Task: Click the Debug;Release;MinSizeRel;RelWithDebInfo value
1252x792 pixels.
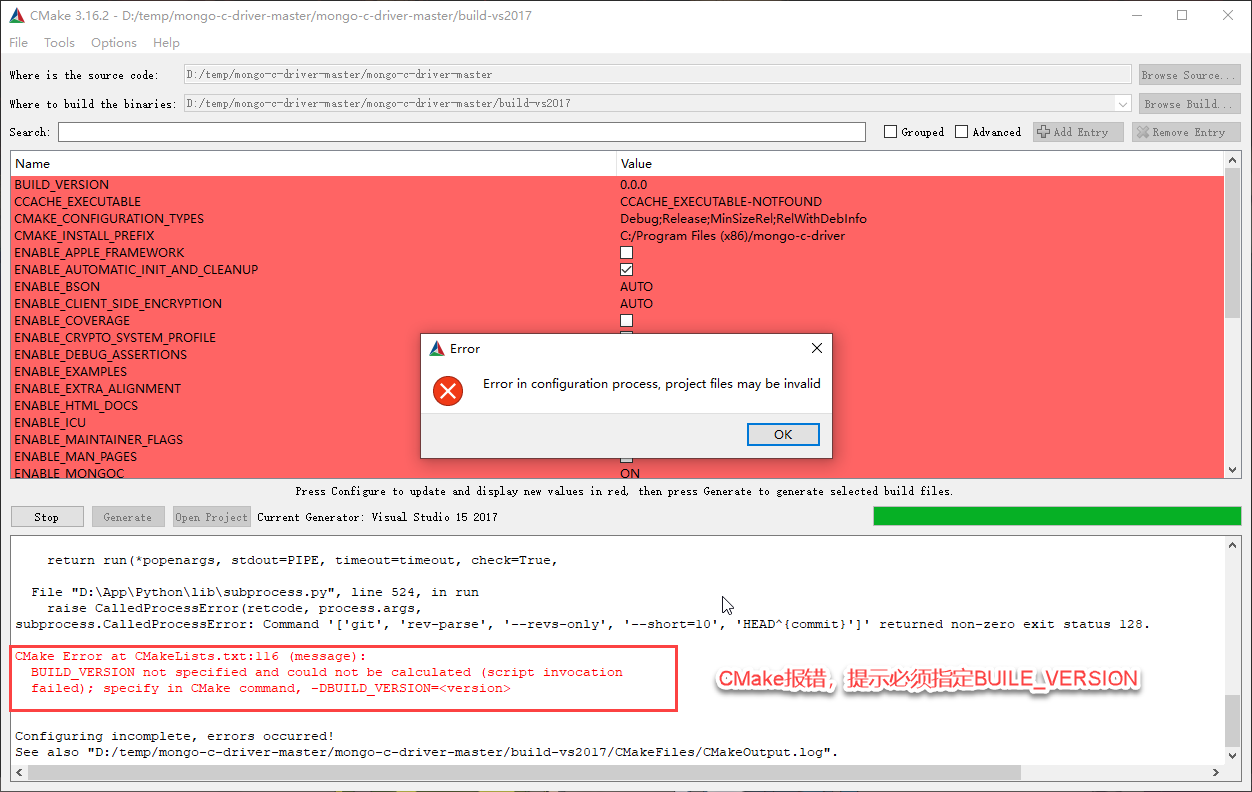Action: (x=743, y=219)
